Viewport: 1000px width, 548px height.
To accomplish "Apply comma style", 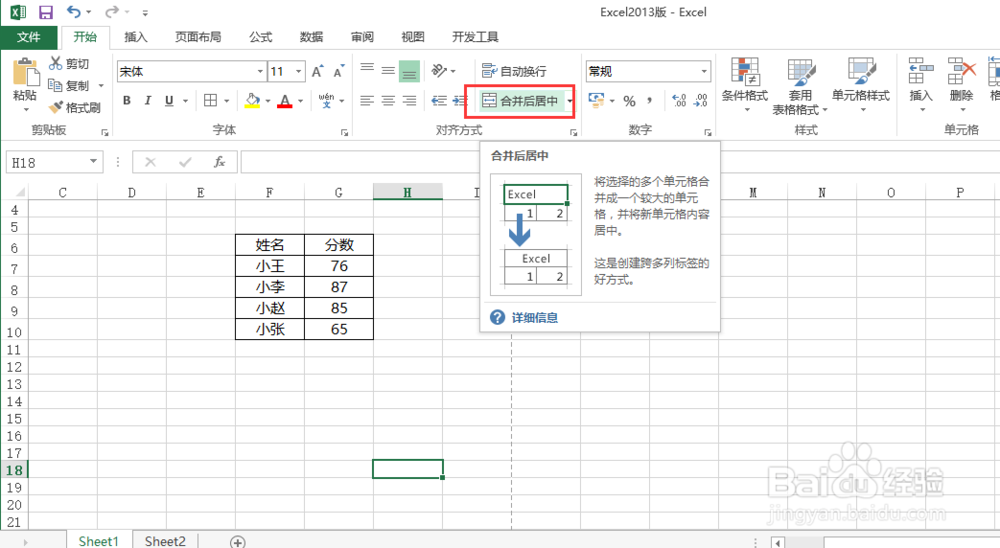I will click(649, 101).
